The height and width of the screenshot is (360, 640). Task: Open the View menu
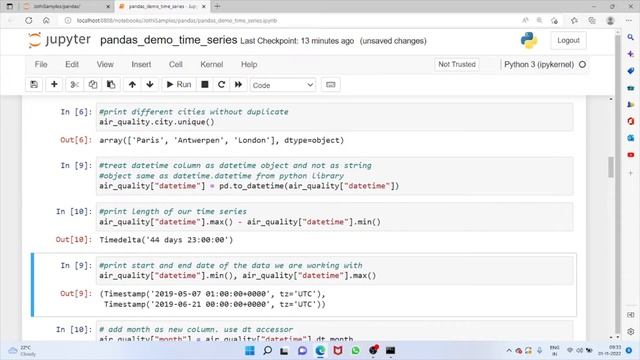coord(105,64)
